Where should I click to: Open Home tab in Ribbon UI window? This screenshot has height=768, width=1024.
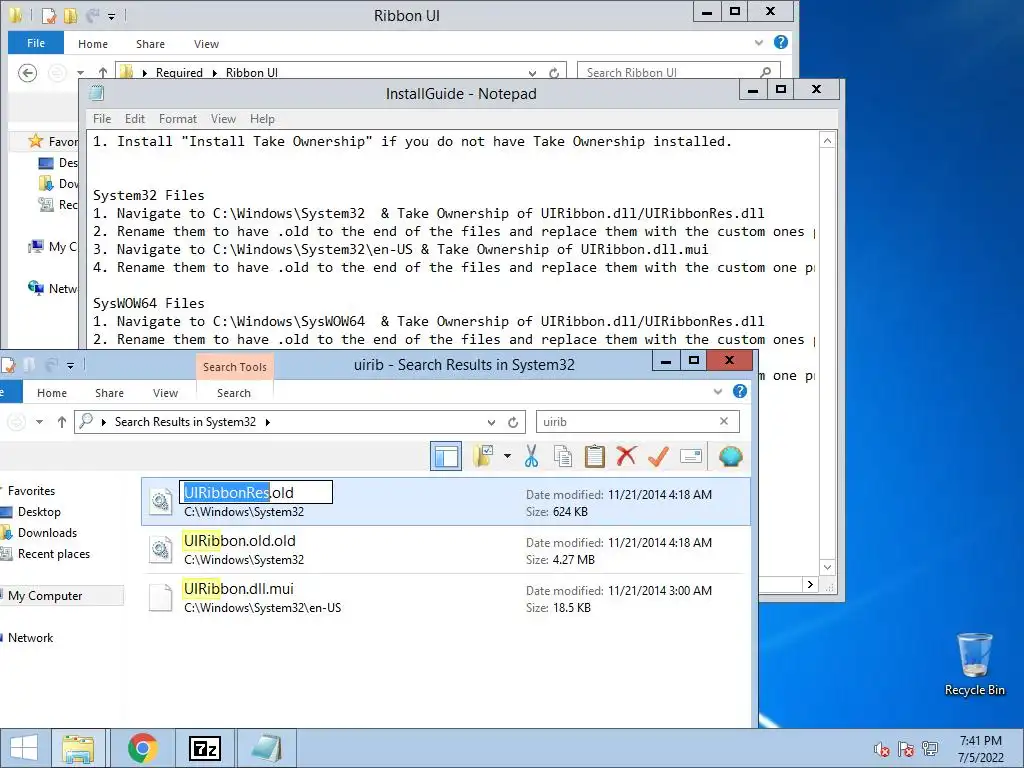coord(93,44)
